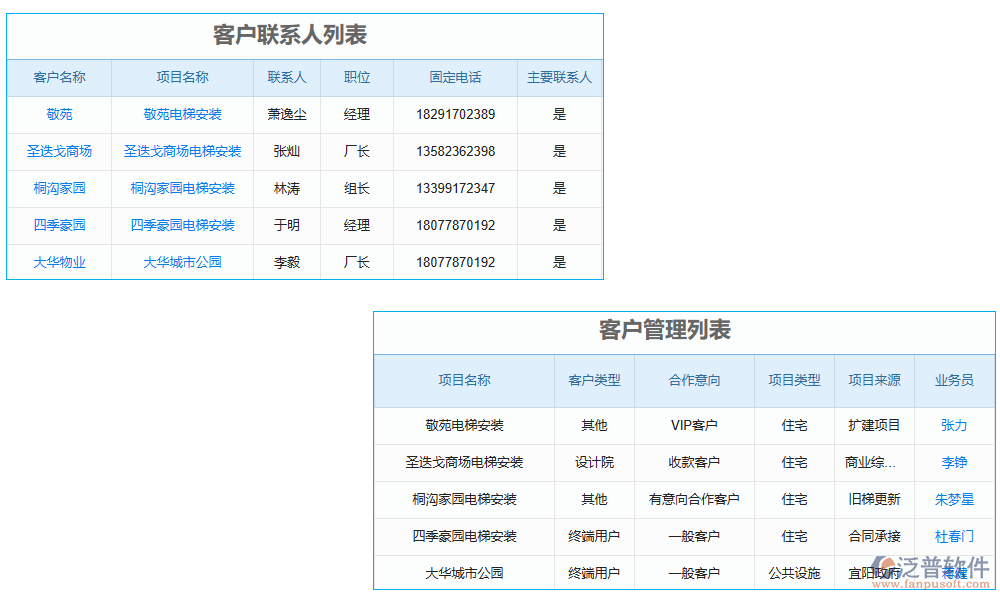1000x600 pixels.
Task: Click the 客户类型 column header
Action: click(595, 381)
